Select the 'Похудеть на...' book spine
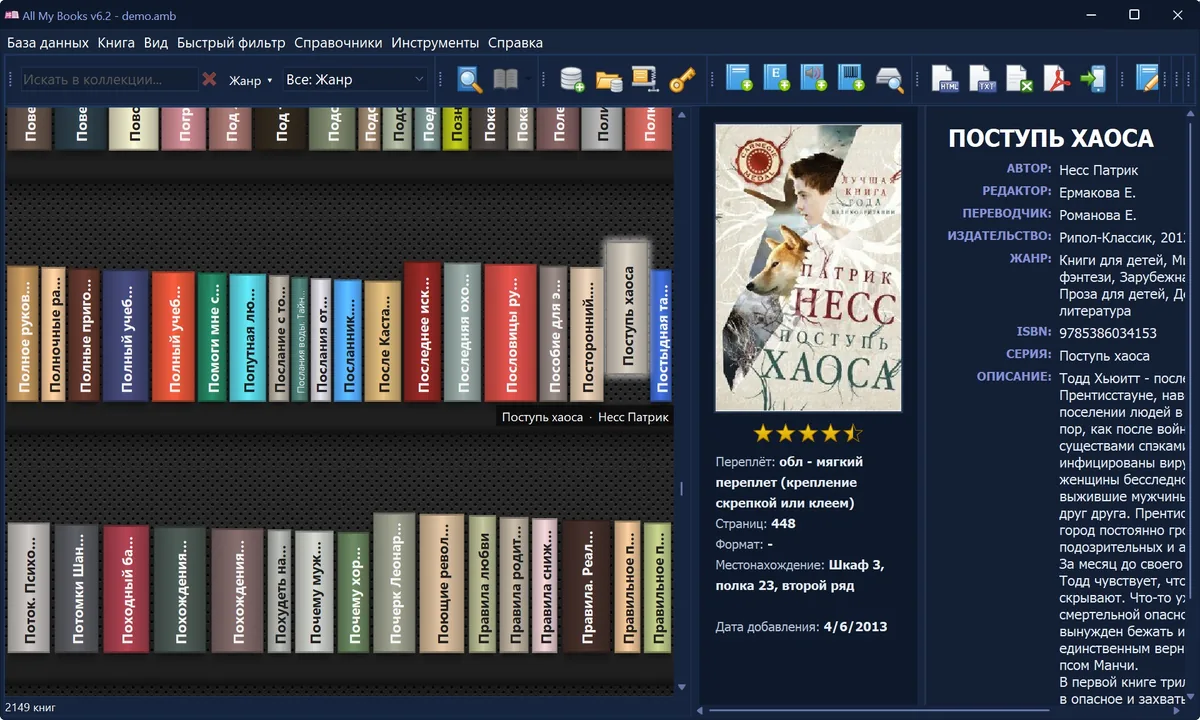The height and width of the screenshot is (720, 1200). 280,592
